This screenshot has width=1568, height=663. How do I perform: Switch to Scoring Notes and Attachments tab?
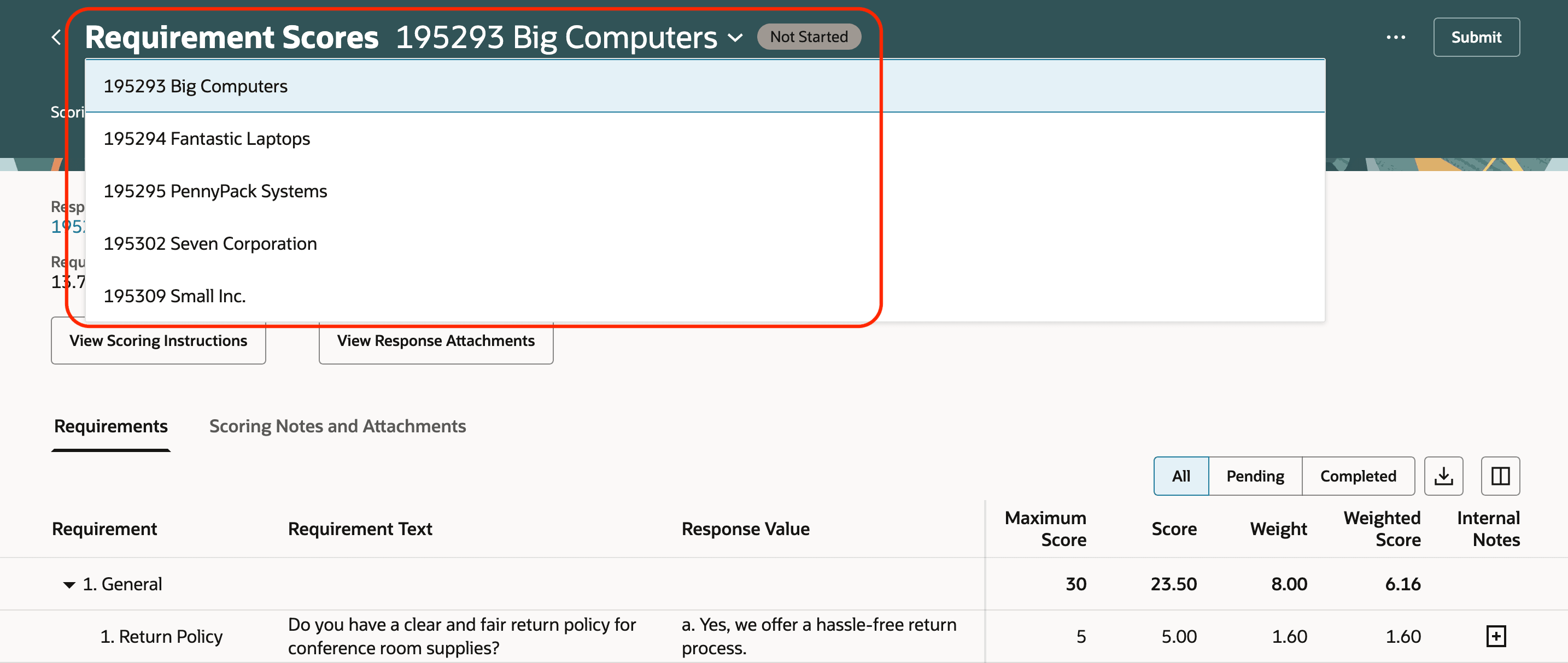point(337,426)
